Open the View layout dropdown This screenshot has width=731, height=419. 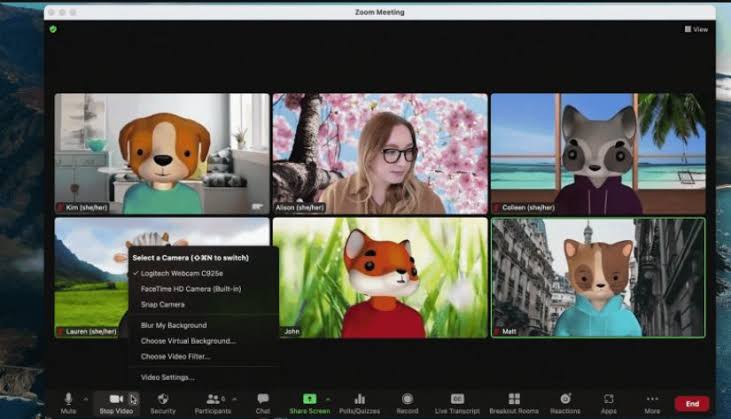(697, 29)
